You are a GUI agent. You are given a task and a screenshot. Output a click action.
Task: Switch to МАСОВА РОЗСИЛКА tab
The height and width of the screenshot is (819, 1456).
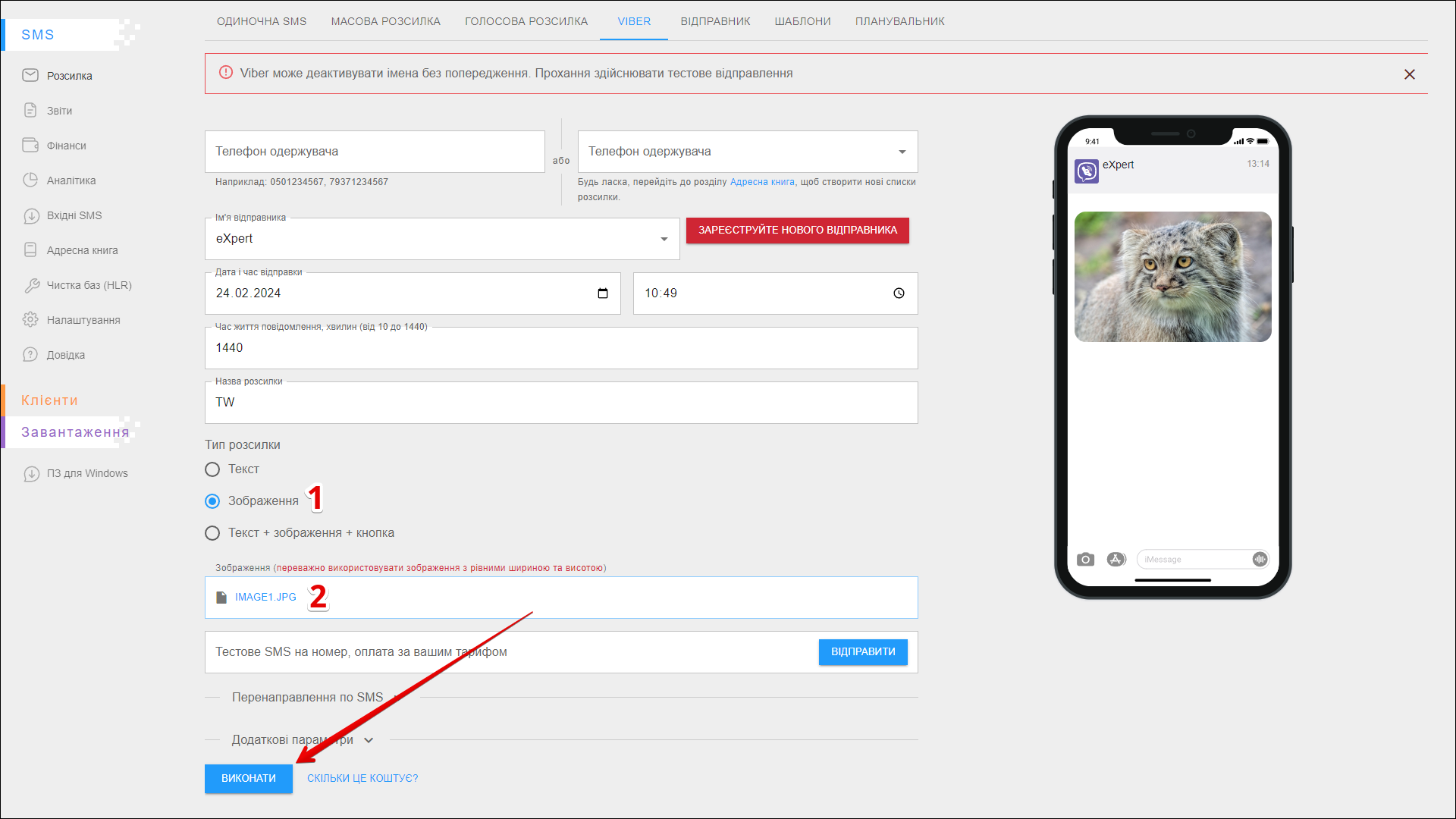pos(385,21)
